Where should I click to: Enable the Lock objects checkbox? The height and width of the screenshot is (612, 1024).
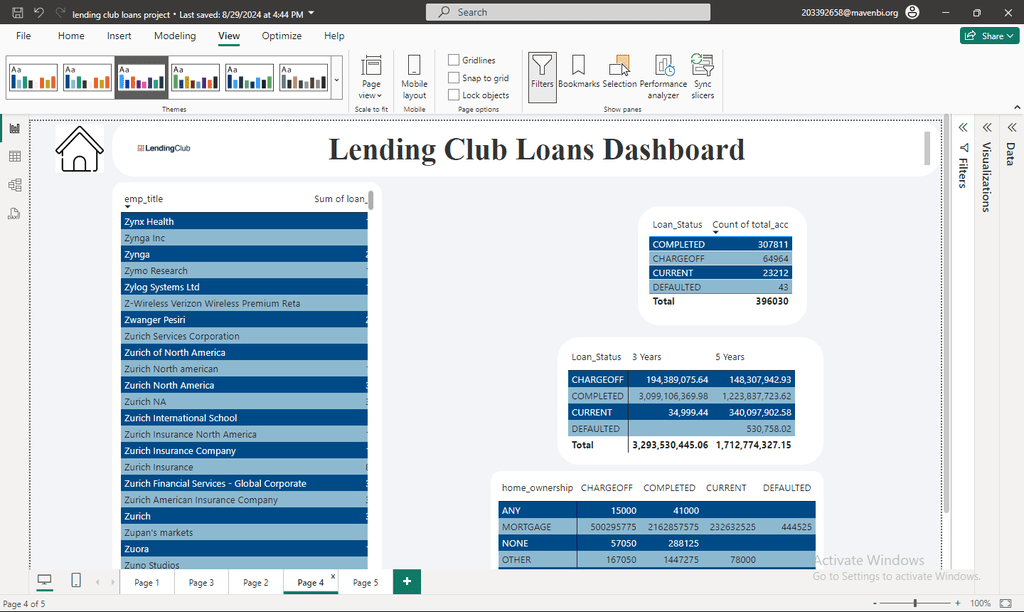point(454,95)
